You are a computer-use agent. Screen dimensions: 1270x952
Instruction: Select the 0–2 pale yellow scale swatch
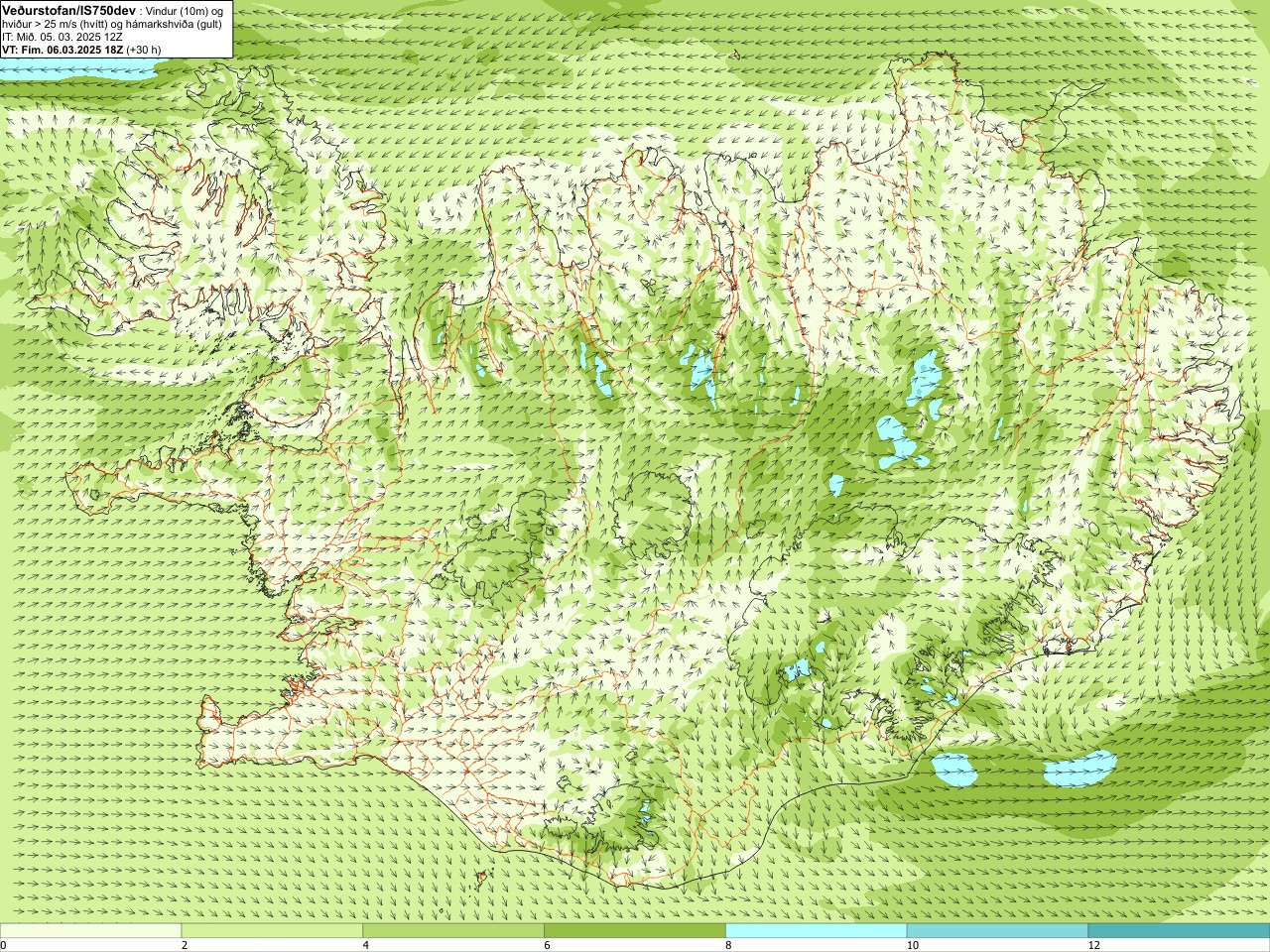point(90,931)
